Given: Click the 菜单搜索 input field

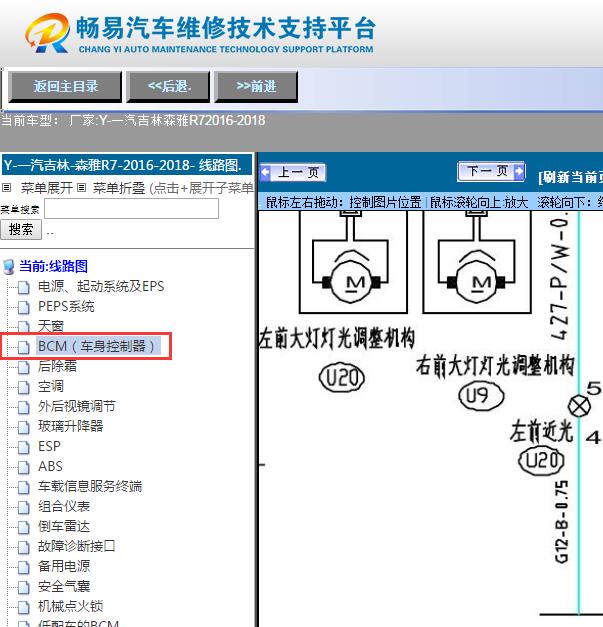Looking at the screenshot, I should pyautogui.click(x=132, y=209).
